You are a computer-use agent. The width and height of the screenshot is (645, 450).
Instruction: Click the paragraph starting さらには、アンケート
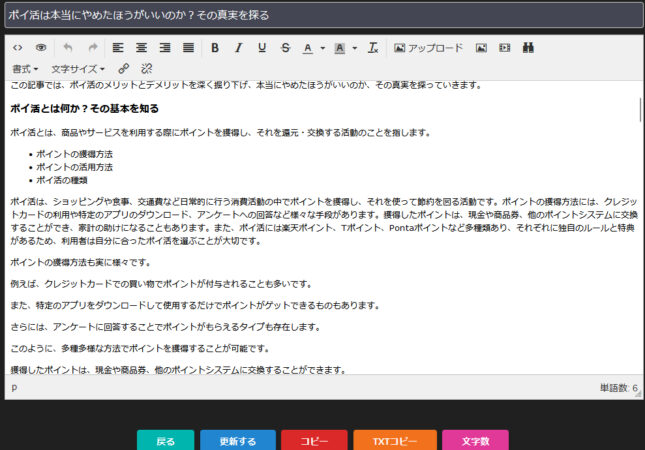[166, 327]
